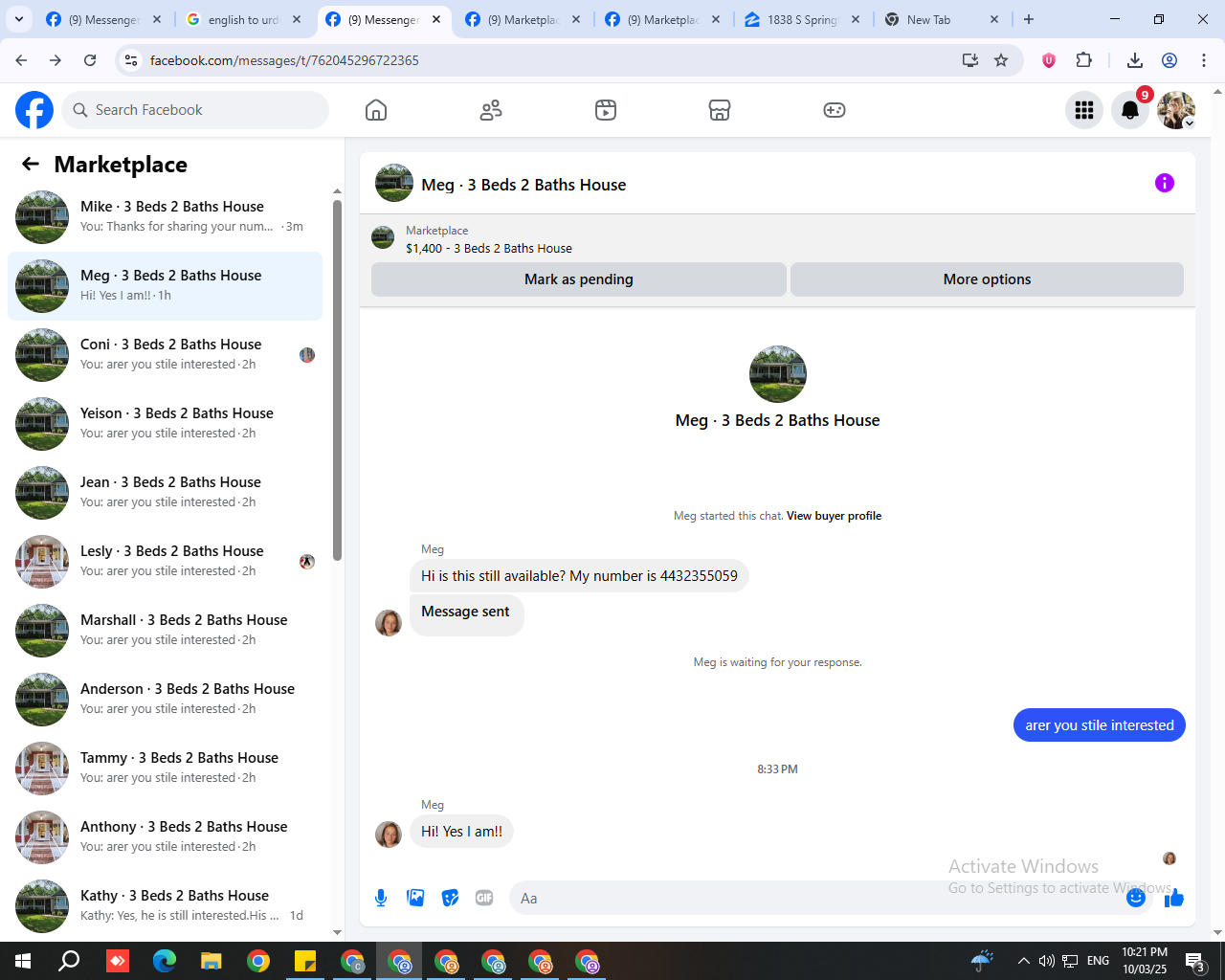The width and height of the screenshot is (1225, 980).
Task: Open the Marketplace storefront icon
Action: [720, 110]
